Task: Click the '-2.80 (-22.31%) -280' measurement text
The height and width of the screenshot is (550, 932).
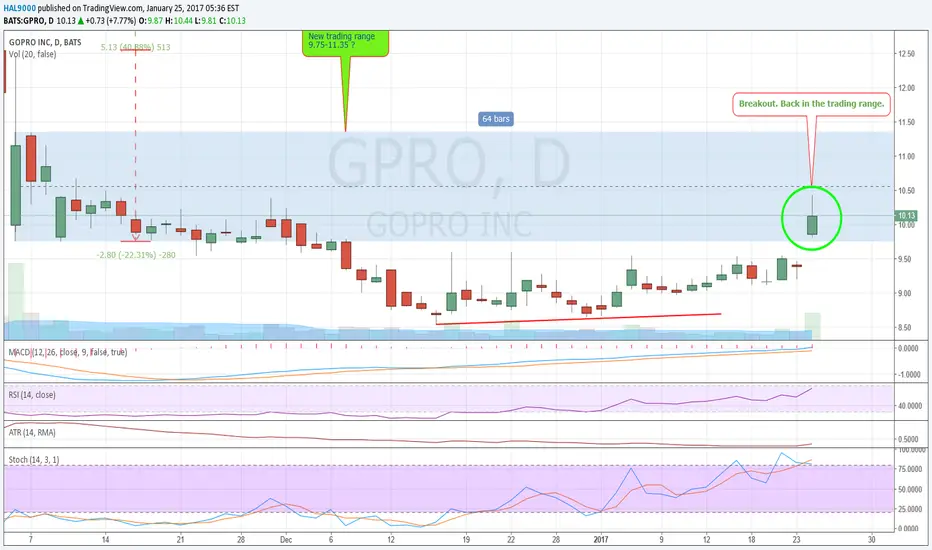Action: [x=136, y=255]
